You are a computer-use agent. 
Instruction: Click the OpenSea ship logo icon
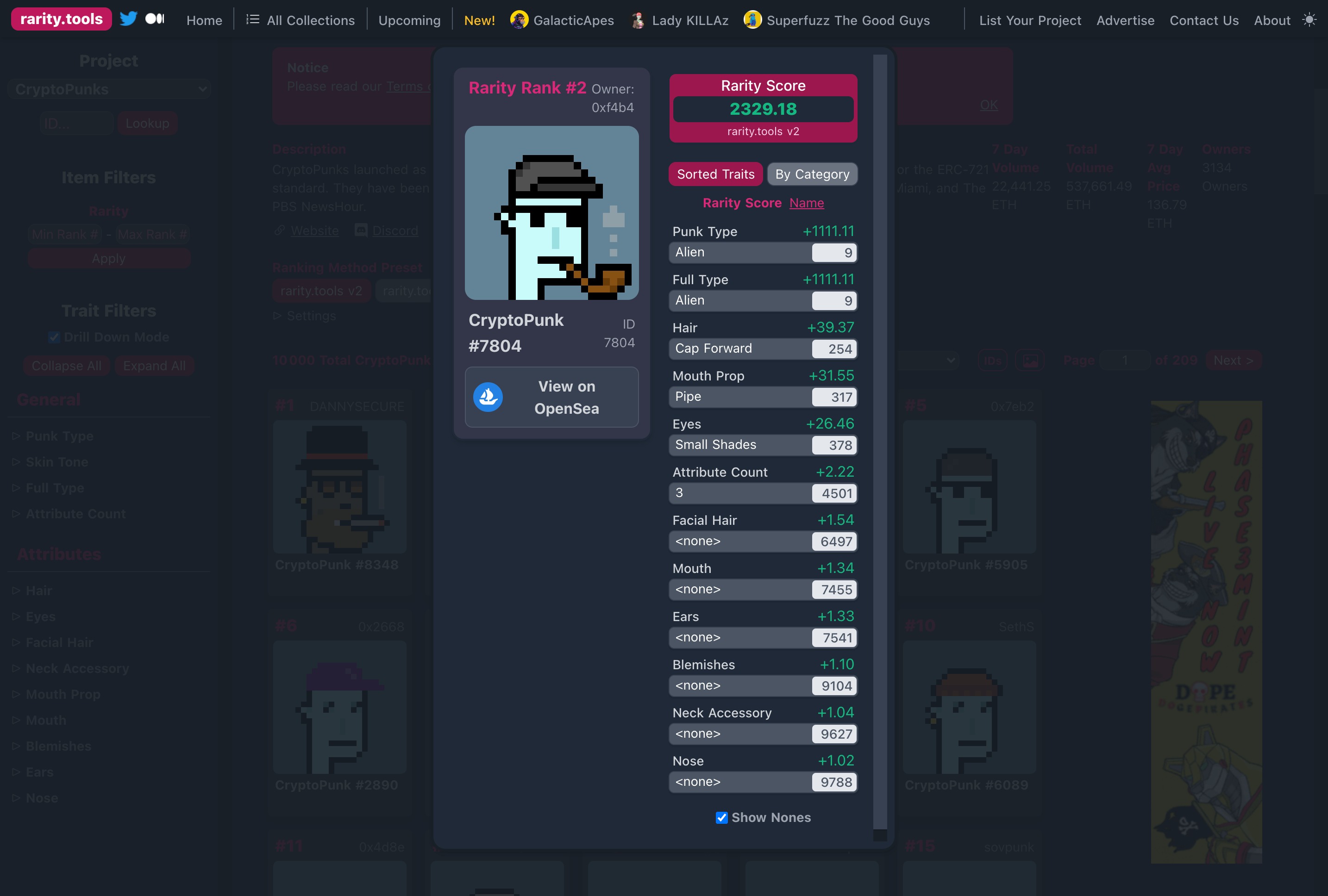coord(488,397)
